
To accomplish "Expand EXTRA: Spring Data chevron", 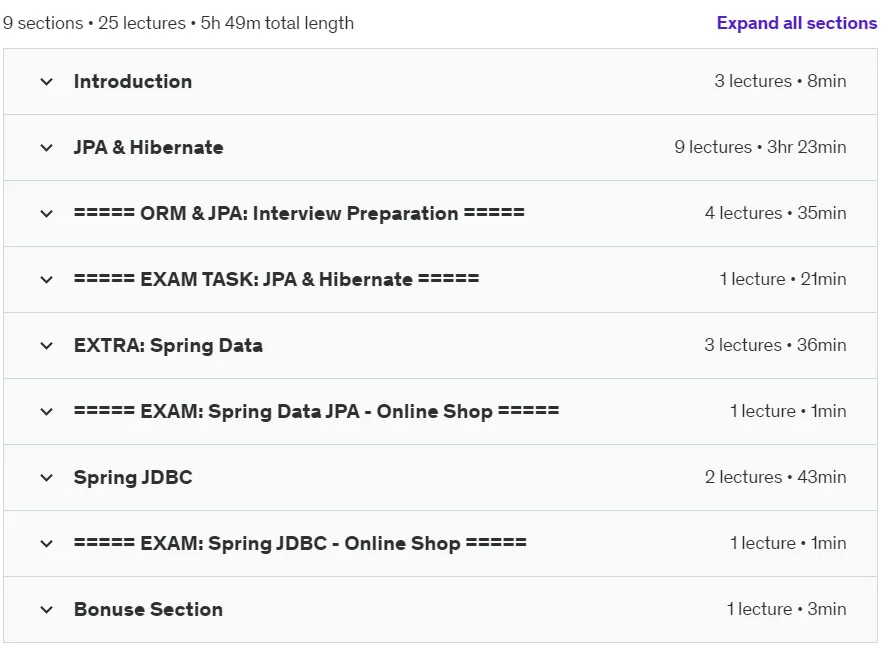I will (47, 346).
